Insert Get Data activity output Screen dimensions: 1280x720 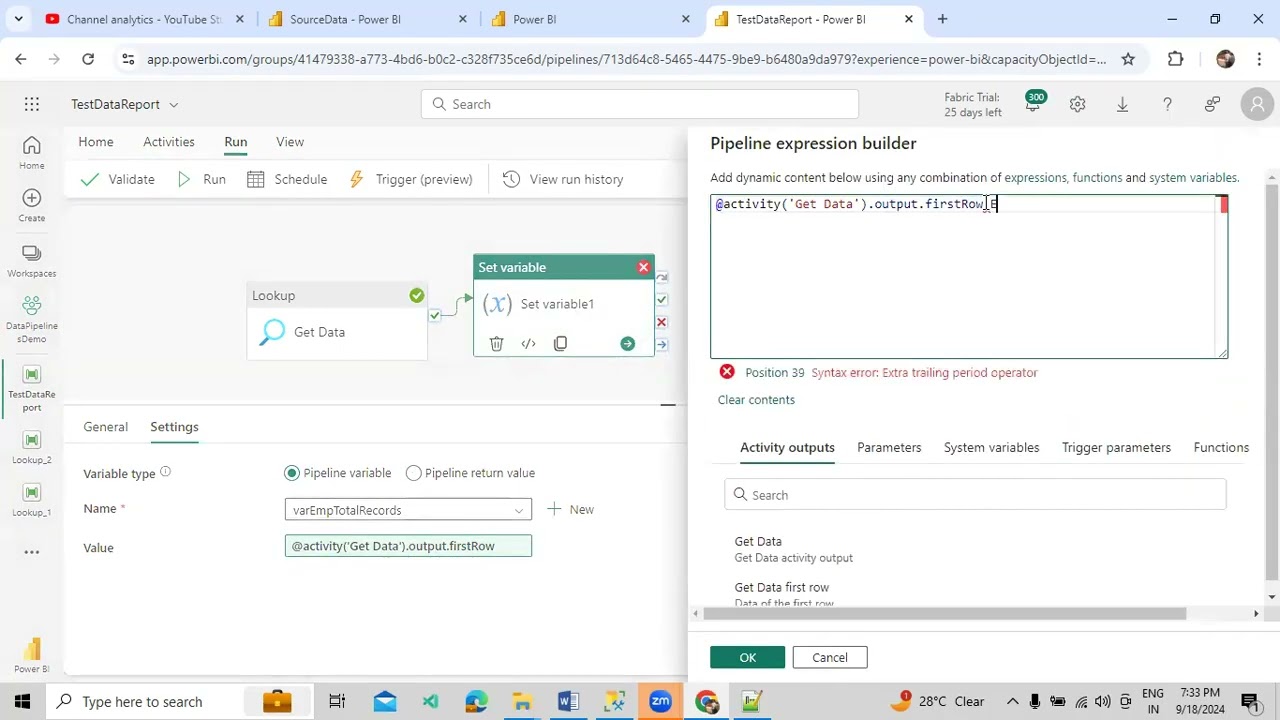pyautogui.click(x=793, y=549)
